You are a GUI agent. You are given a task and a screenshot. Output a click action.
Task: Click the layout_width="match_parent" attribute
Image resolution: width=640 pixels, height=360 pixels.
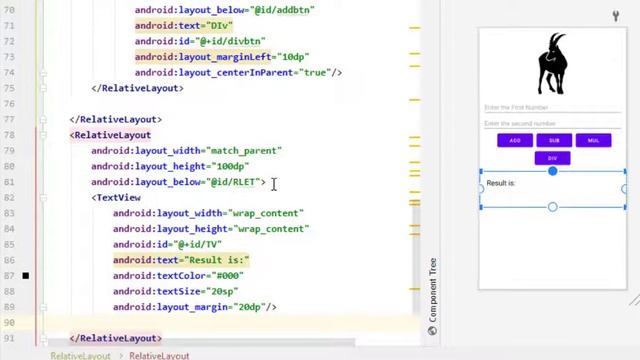187,151
